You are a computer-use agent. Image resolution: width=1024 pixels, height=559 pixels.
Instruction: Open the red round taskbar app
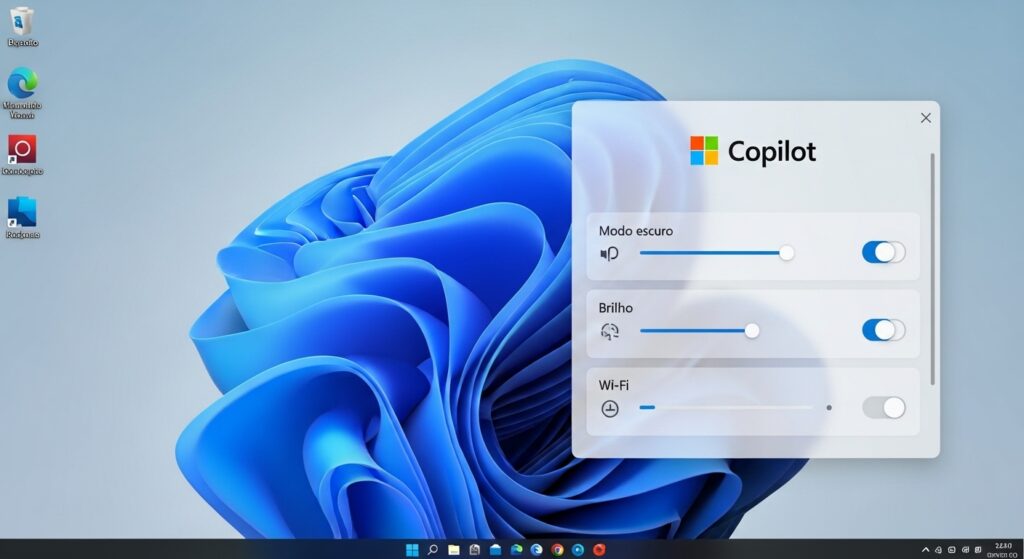(599, 550)
